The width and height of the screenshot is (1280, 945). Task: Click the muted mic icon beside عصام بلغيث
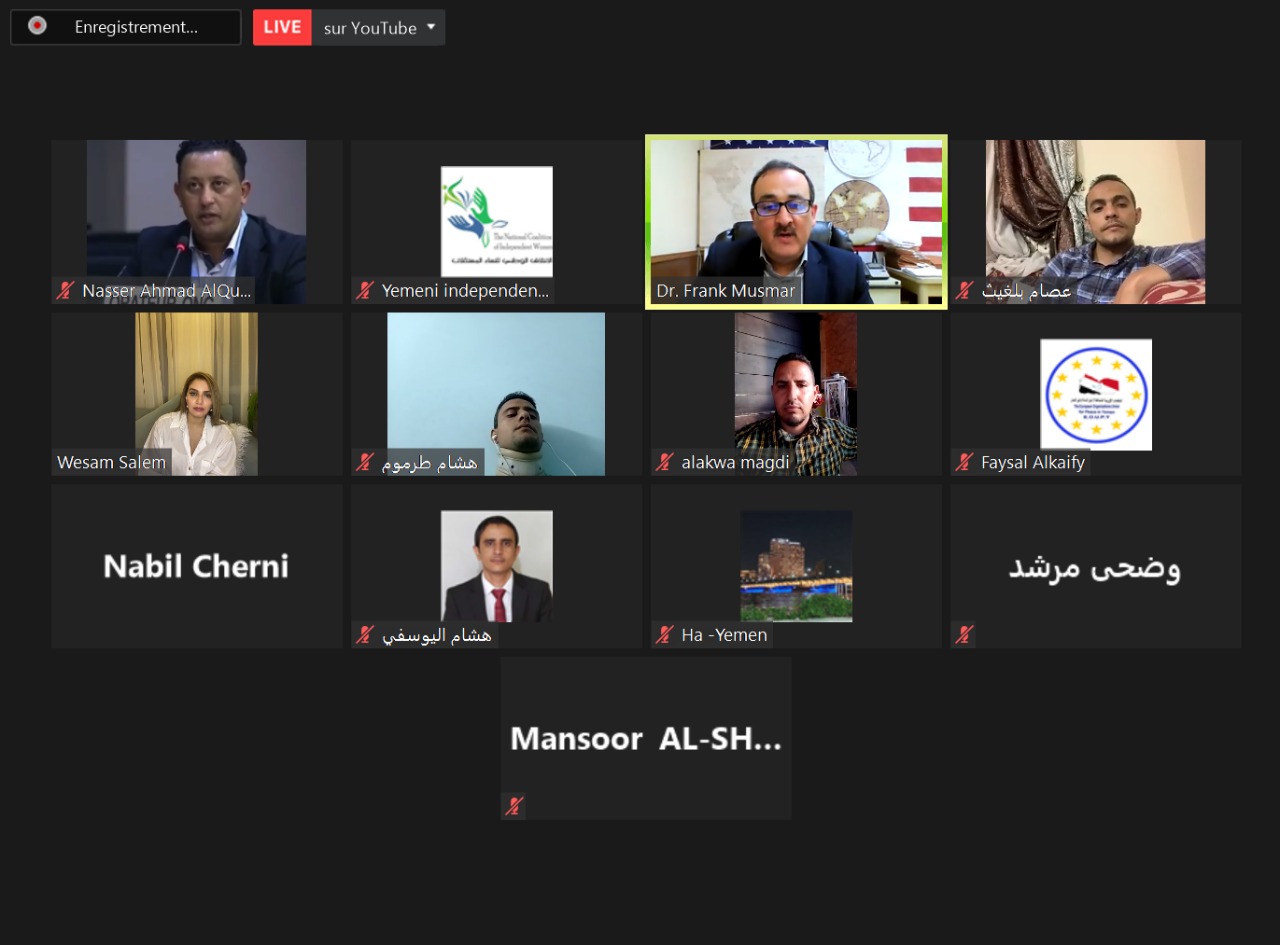coord(964,291)
